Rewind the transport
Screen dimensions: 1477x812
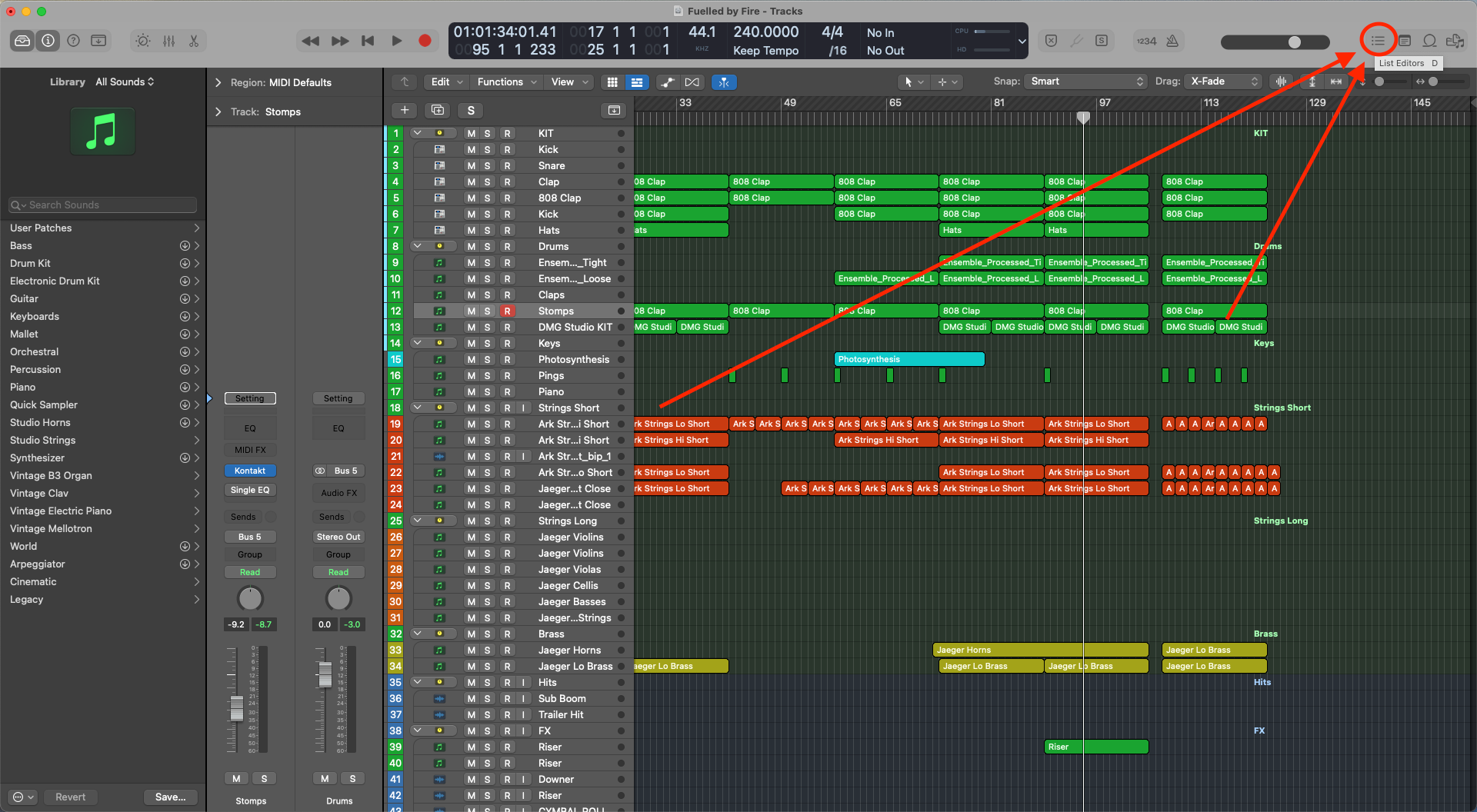[311, 41]
